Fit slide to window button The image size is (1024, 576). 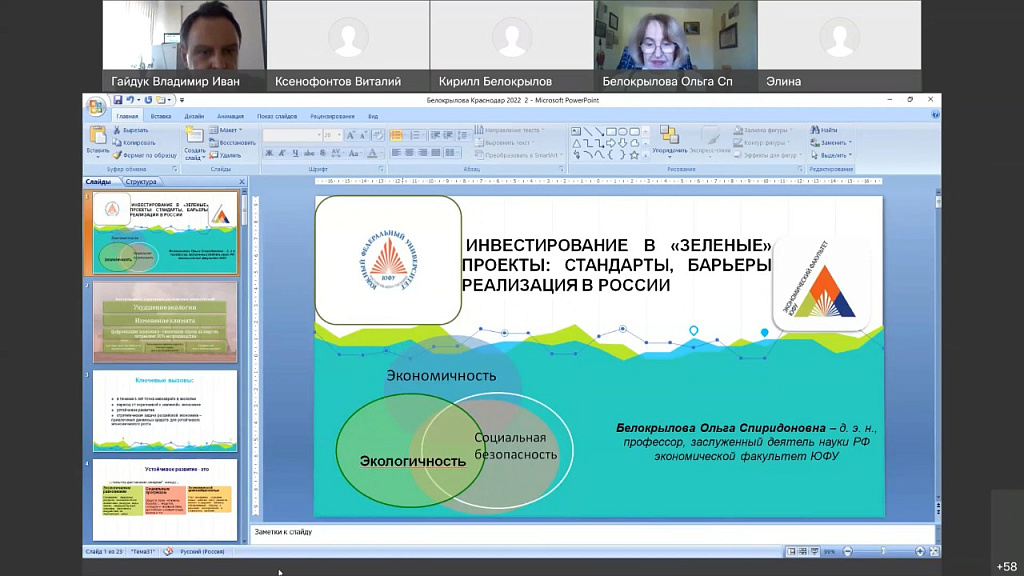coord(934,552)
